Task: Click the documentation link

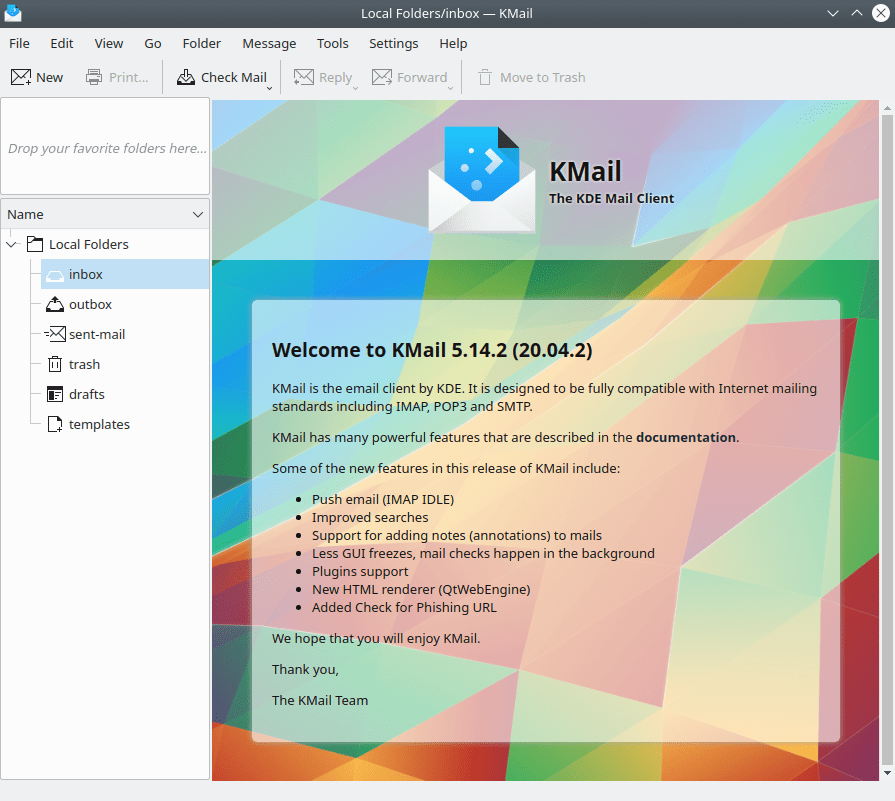Action: [x=685, y=437]
